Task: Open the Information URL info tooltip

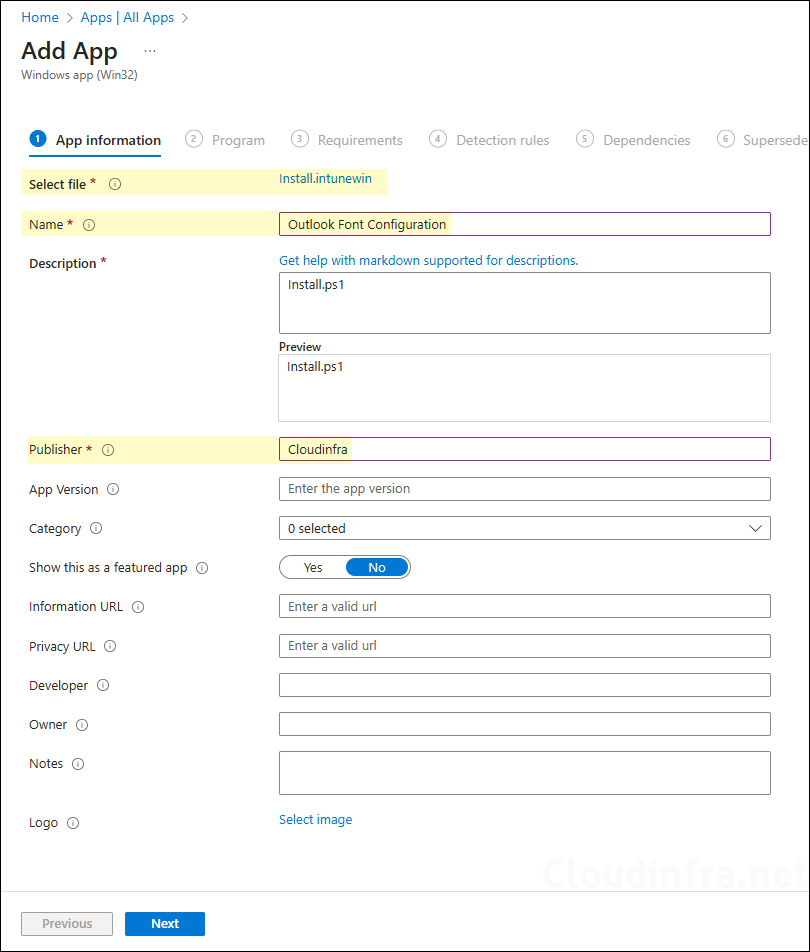Action: tap(138, 606)
